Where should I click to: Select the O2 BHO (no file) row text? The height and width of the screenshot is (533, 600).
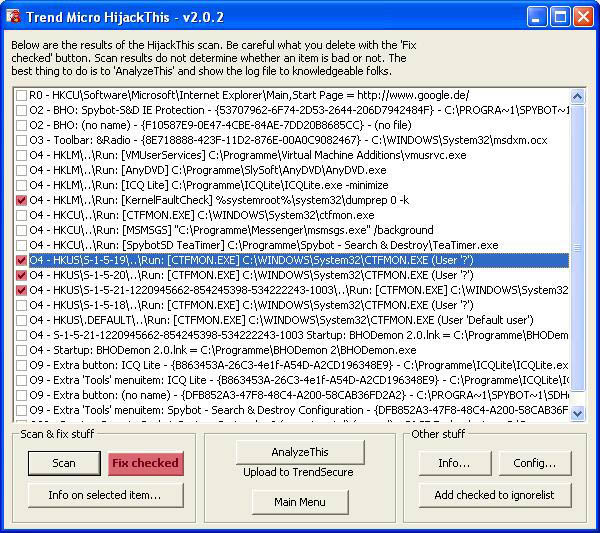(220, 125)
